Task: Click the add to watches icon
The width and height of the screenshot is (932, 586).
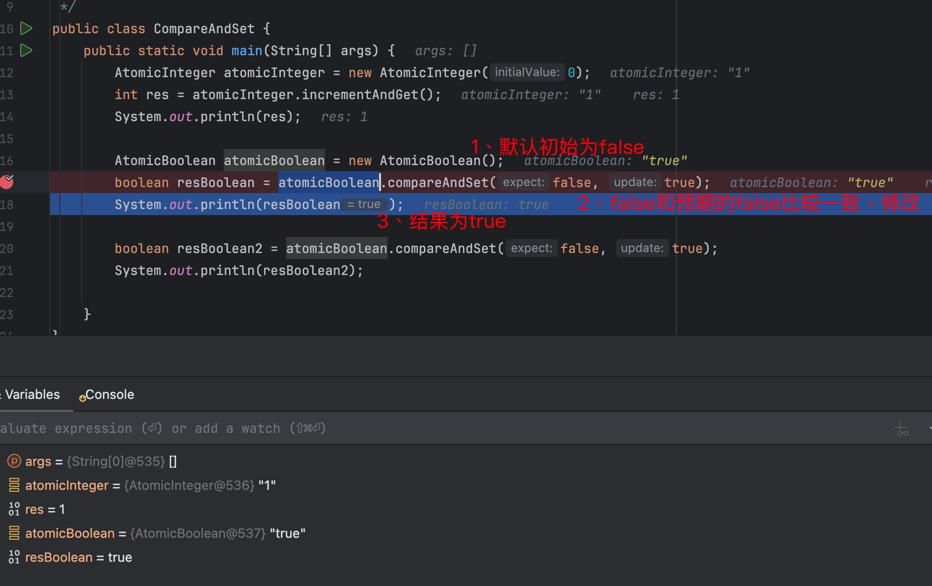Action: point(901,429)
